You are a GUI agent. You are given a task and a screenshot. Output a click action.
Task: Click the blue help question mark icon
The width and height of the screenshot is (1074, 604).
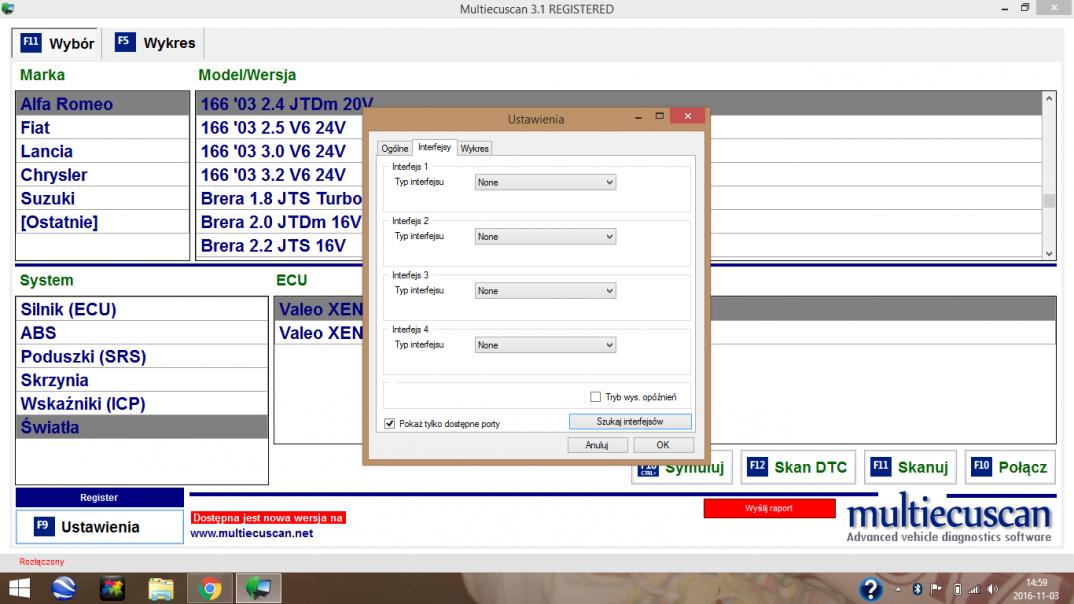coord(871,589)
